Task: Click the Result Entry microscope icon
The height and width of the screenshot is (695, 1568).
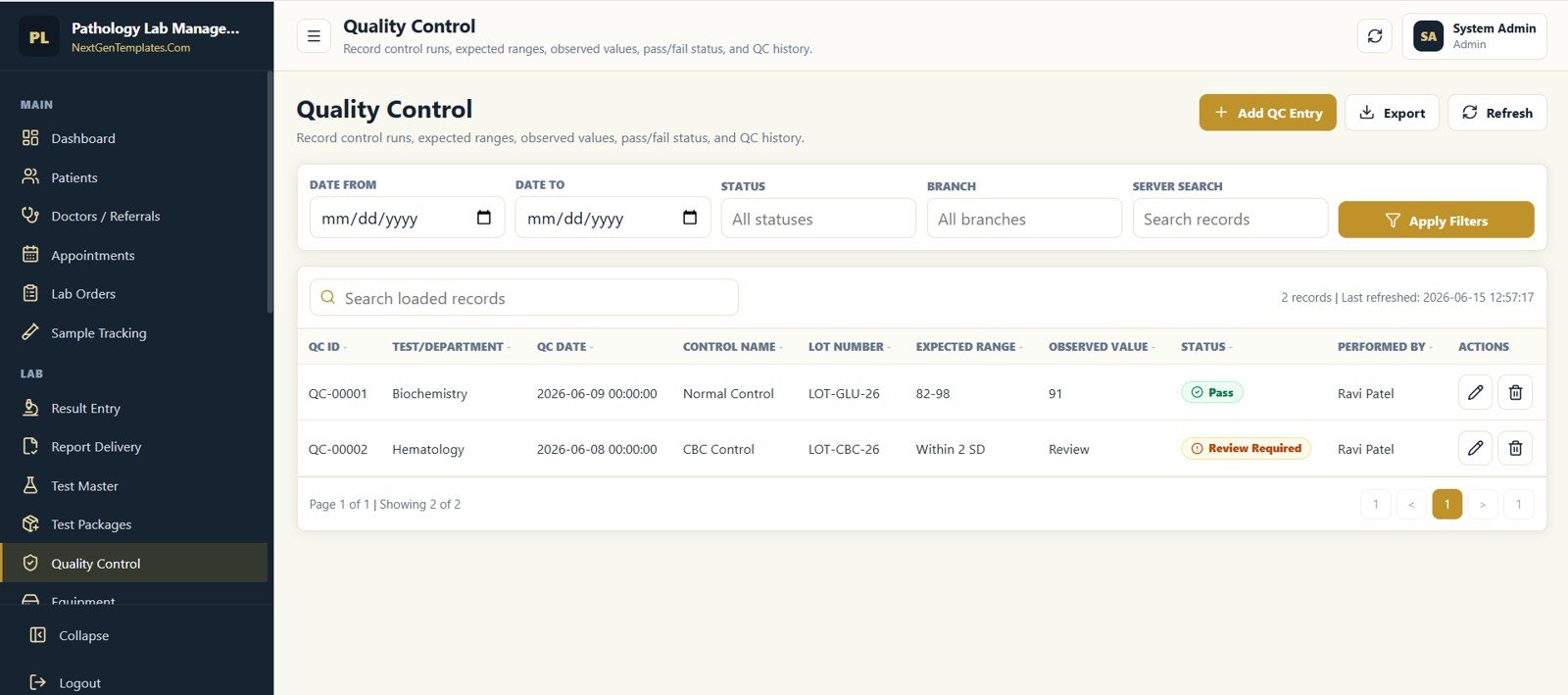Action: pos(30,408)
